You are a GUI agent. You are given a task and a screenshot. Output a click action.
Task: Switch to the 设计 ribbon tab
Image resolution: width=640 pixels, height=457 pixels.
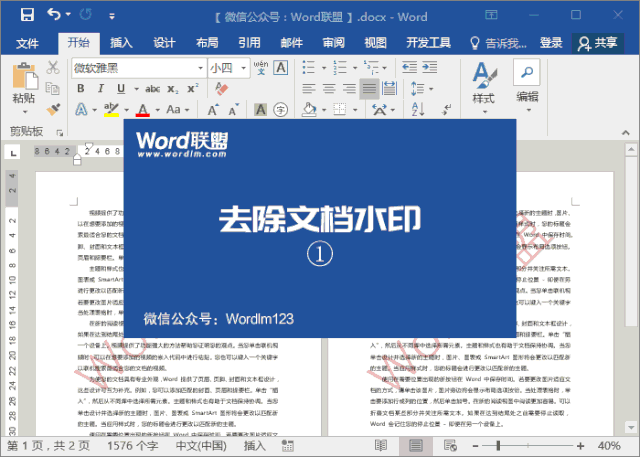(164, 42)
